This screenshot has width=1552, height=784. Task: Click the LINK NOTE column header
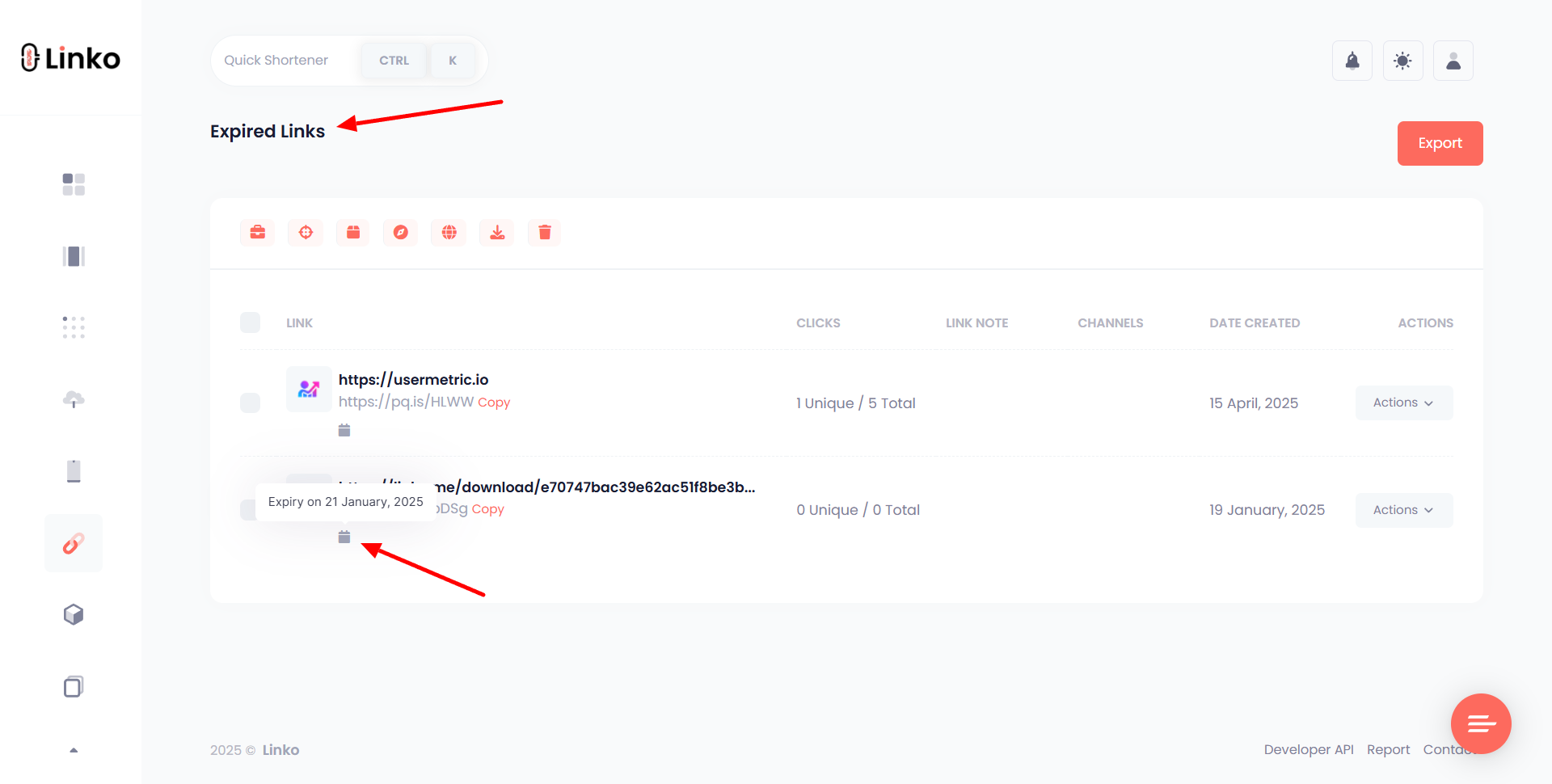[x=976, y=322]
